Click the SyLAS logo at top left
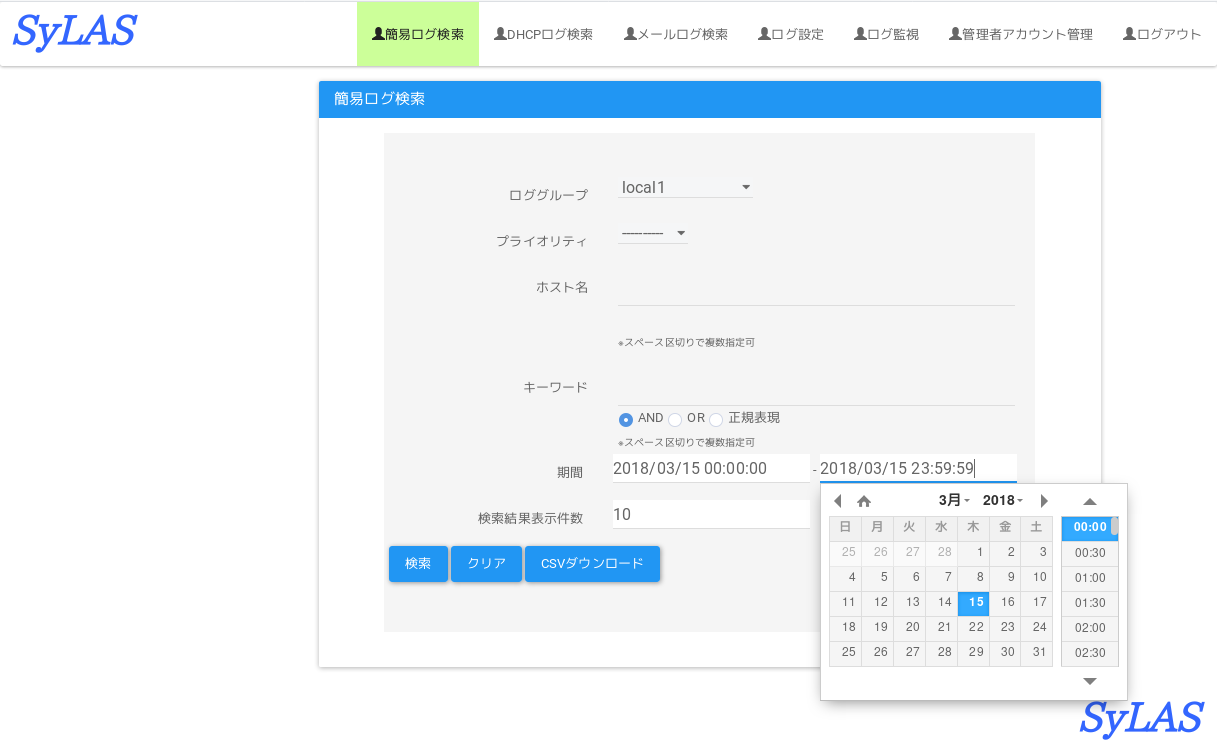 (74, 32)
